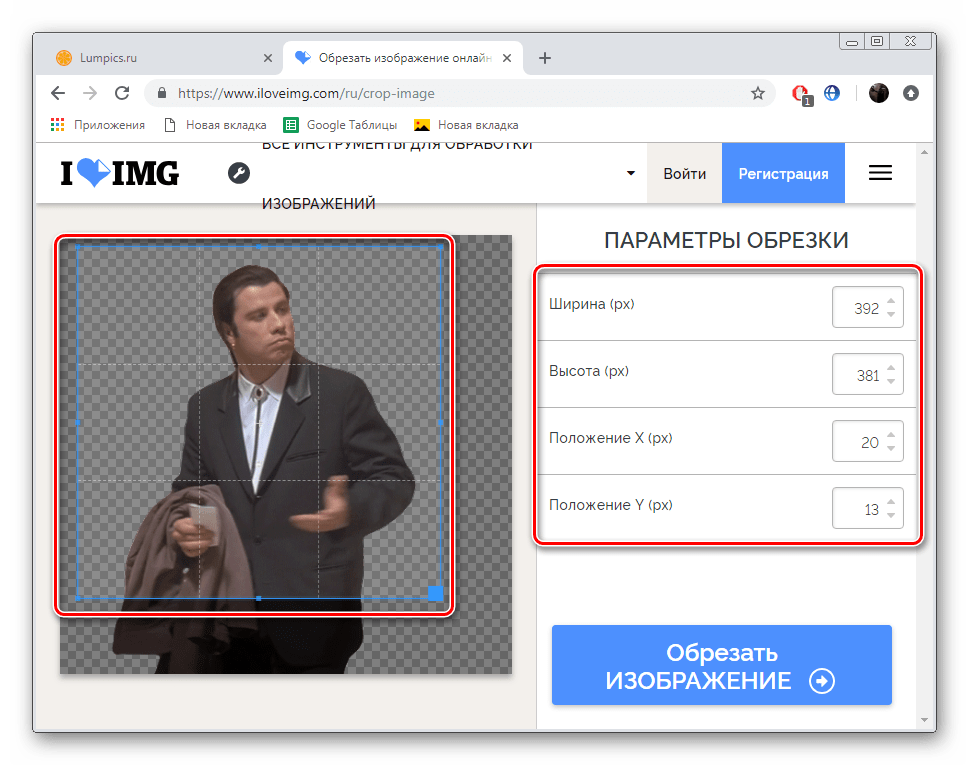Click the Положение X (px) label
The width and height of the screenshot is (969, 765).
pos(611,438)
